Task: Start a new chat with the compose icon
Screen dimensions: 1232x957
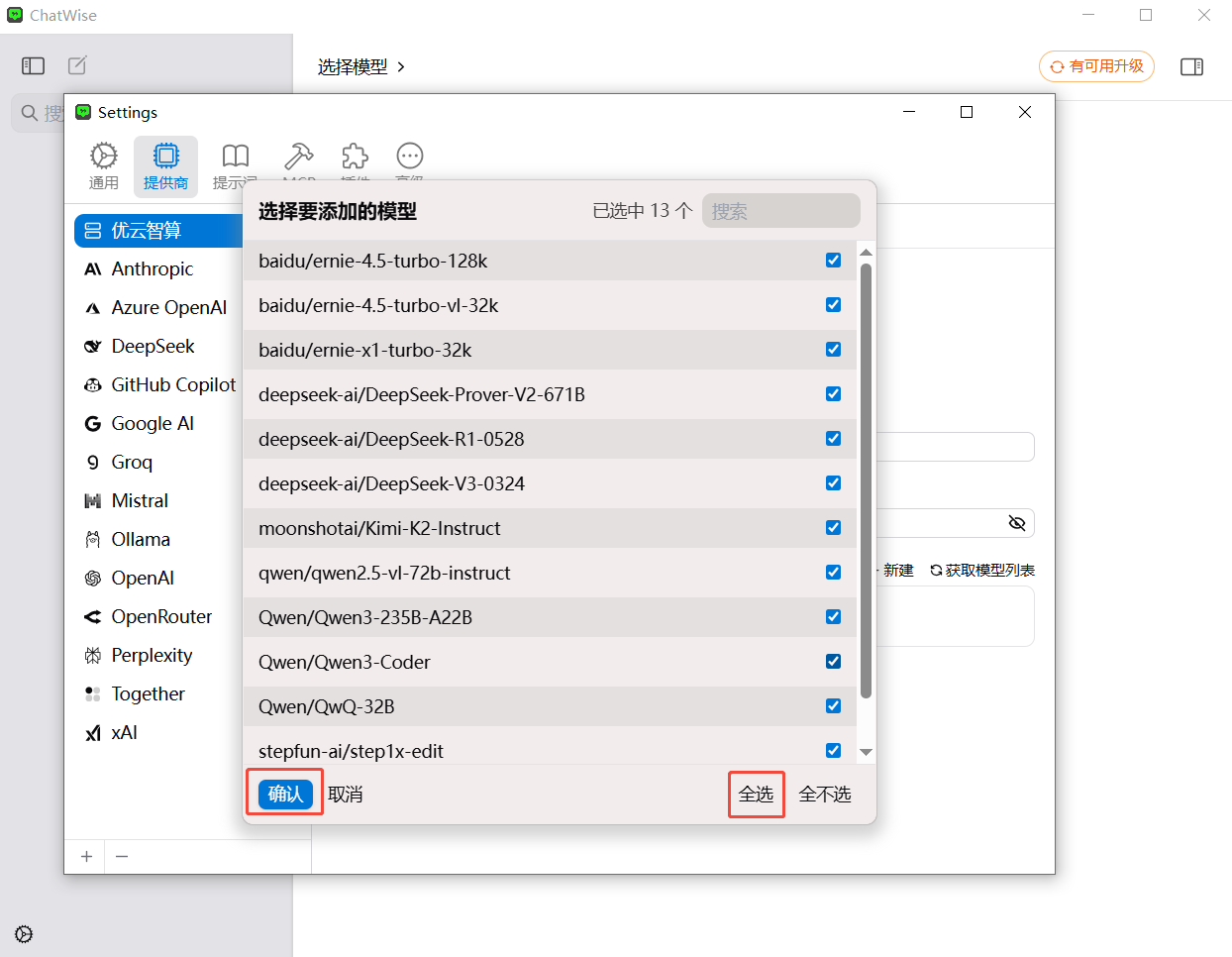Action: [x=77, y=65]
